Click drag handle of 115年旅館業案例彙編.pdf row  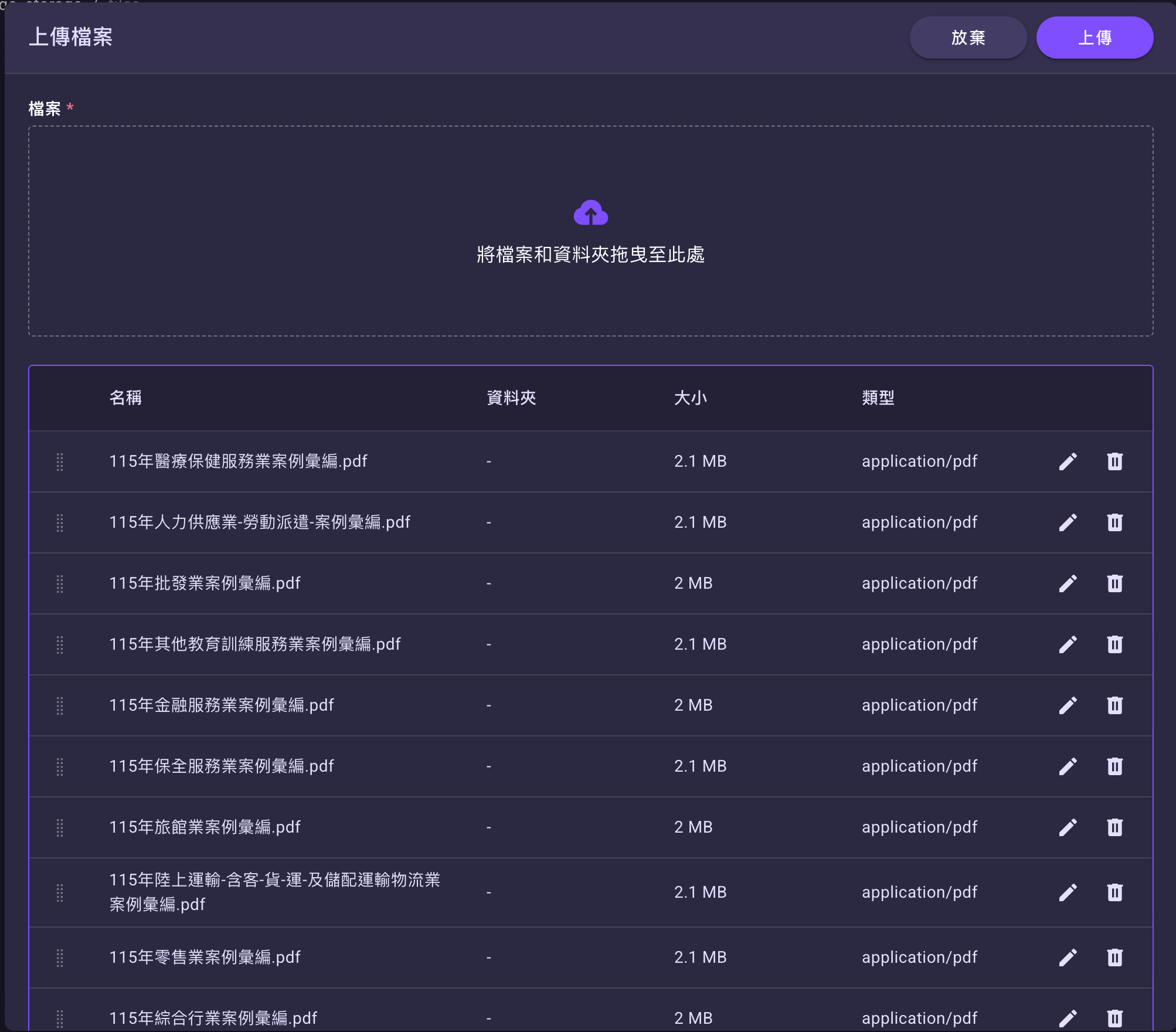point(60,827)
